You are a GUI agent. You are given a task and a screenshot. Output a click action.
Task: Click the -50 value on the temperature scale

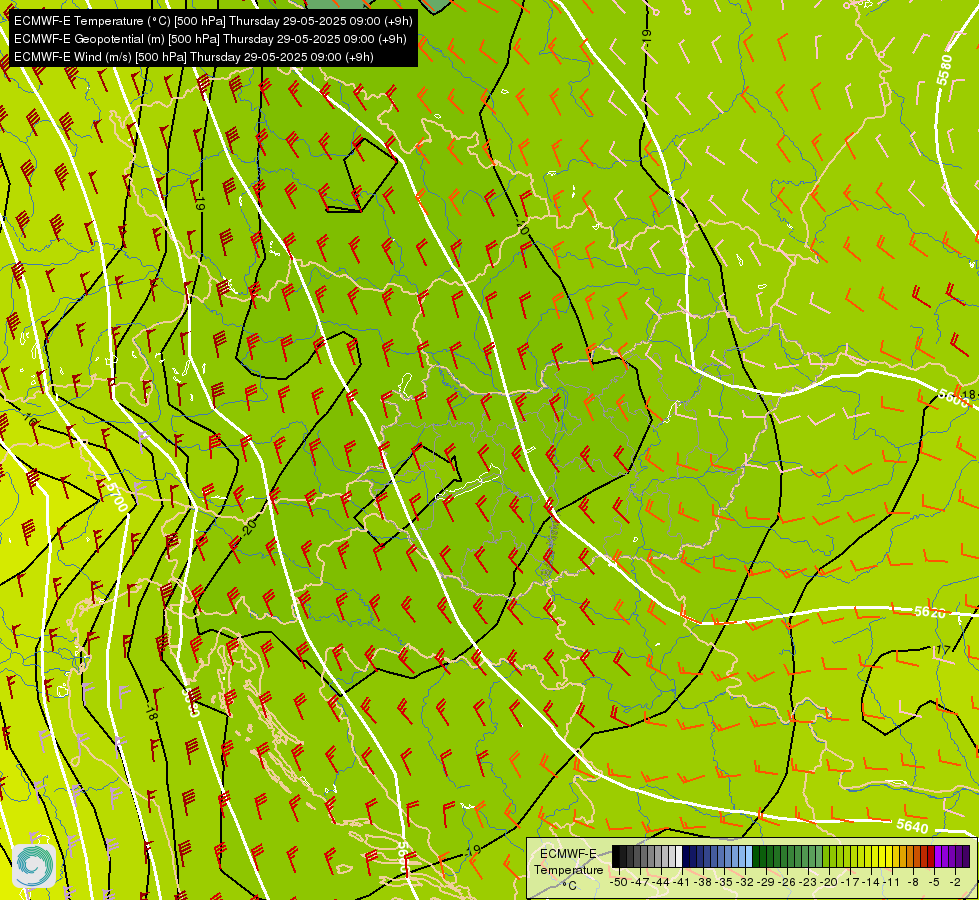(x=619, y=883)
